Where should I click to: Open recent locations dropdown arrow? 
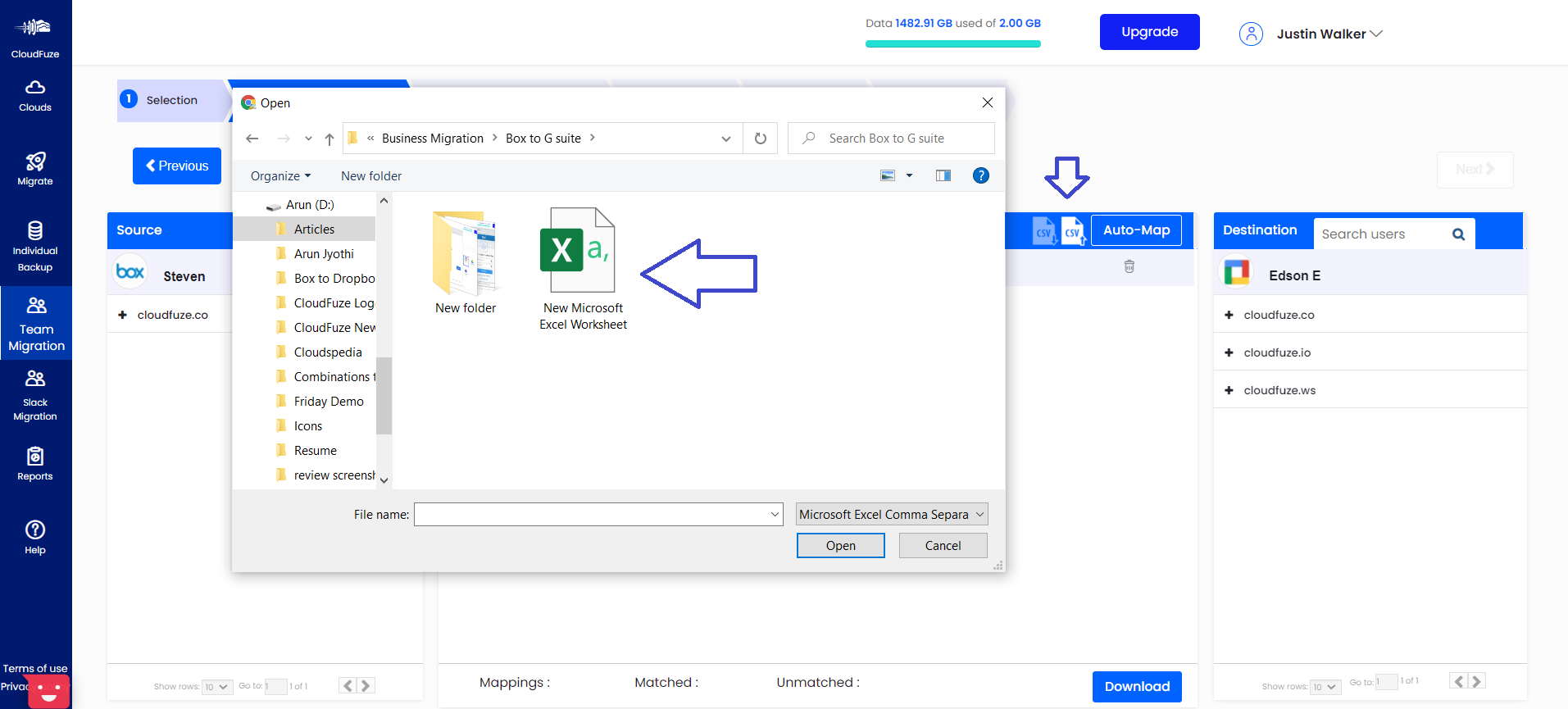tap(308, 139)
